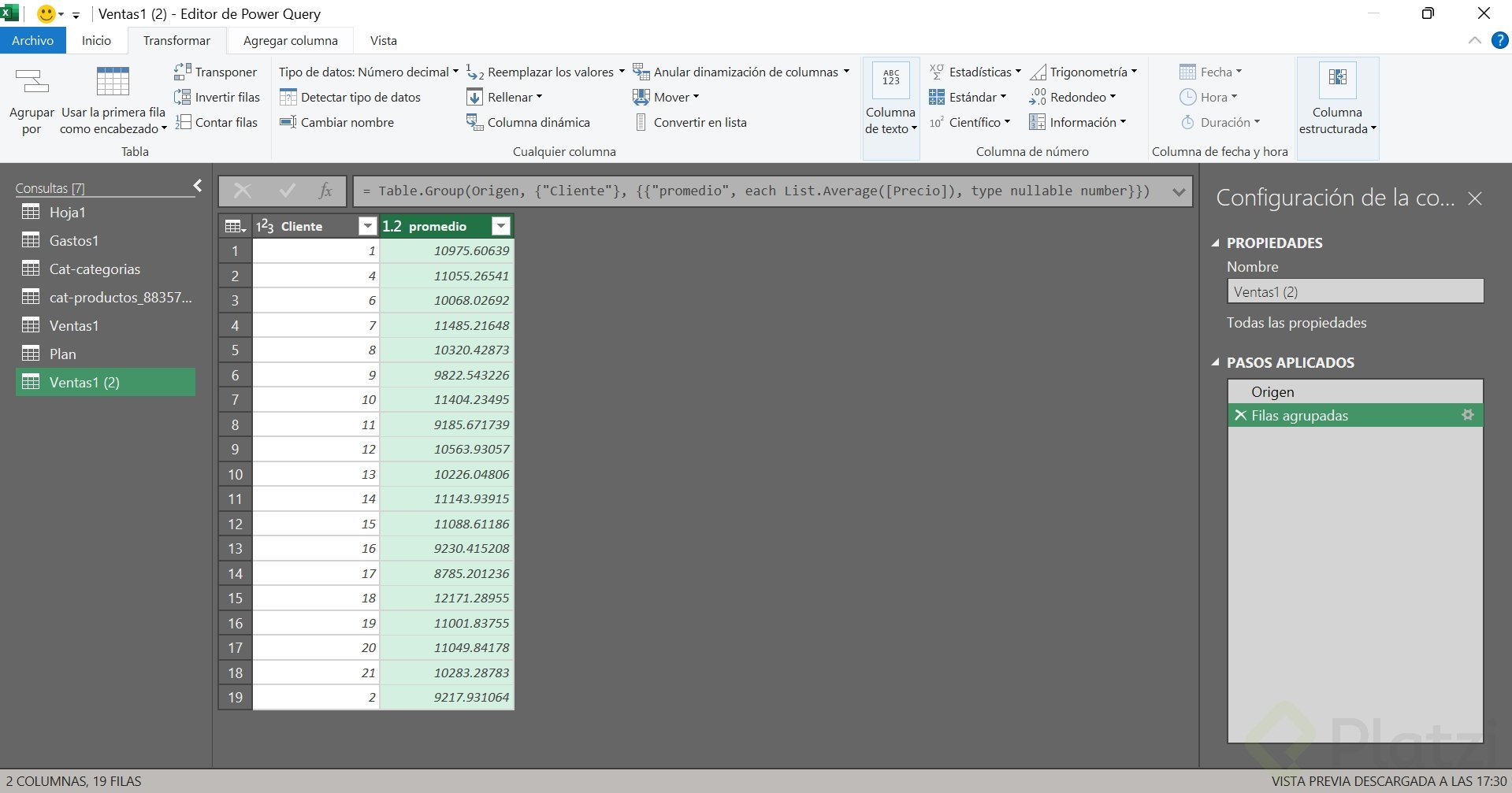Select the Gastos1 query
Viewport: 1512px width, 793px height.
coord(74,241)
